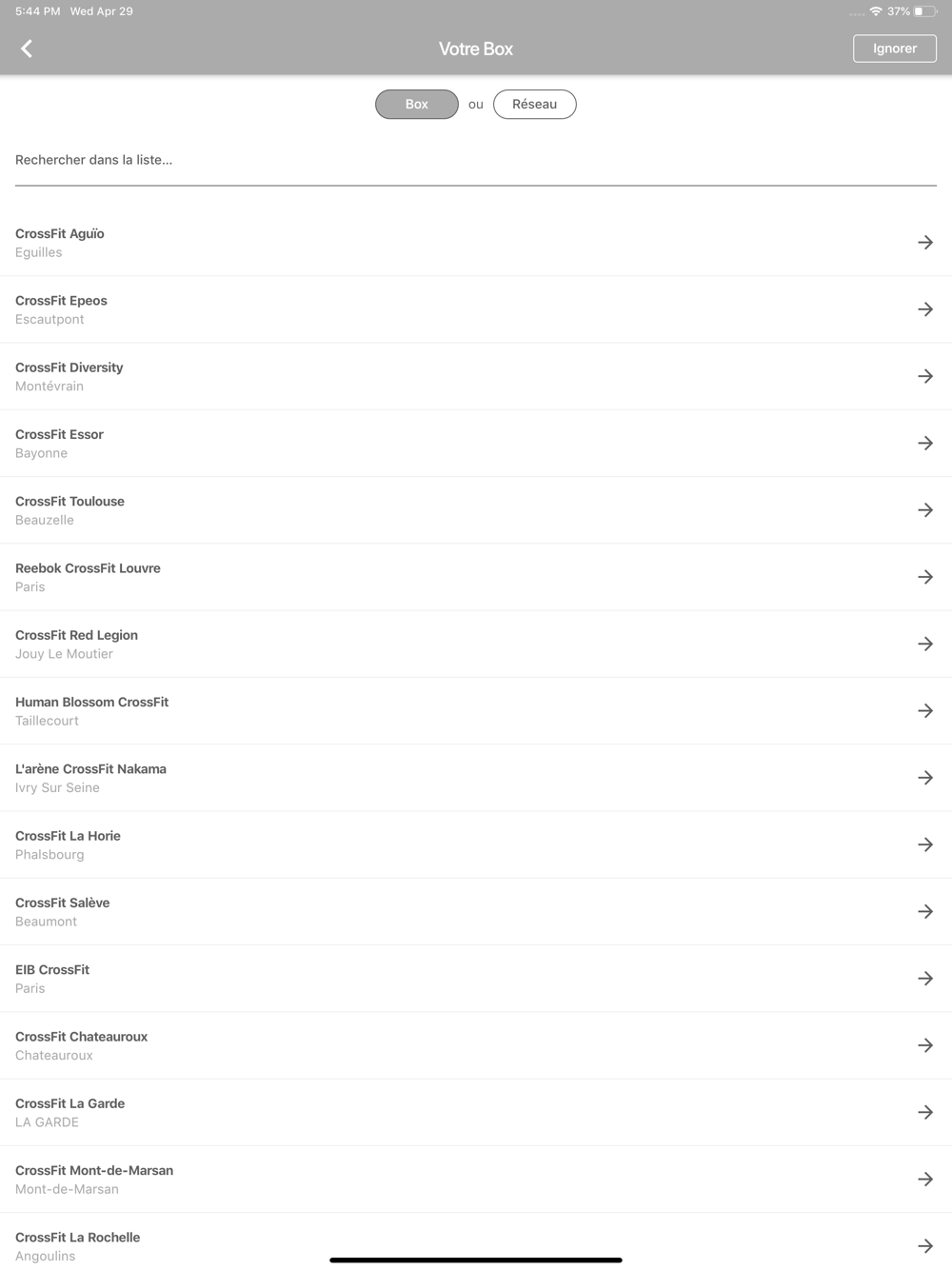Choose CrossFit Mont-de-Marsan entry

476,1180
